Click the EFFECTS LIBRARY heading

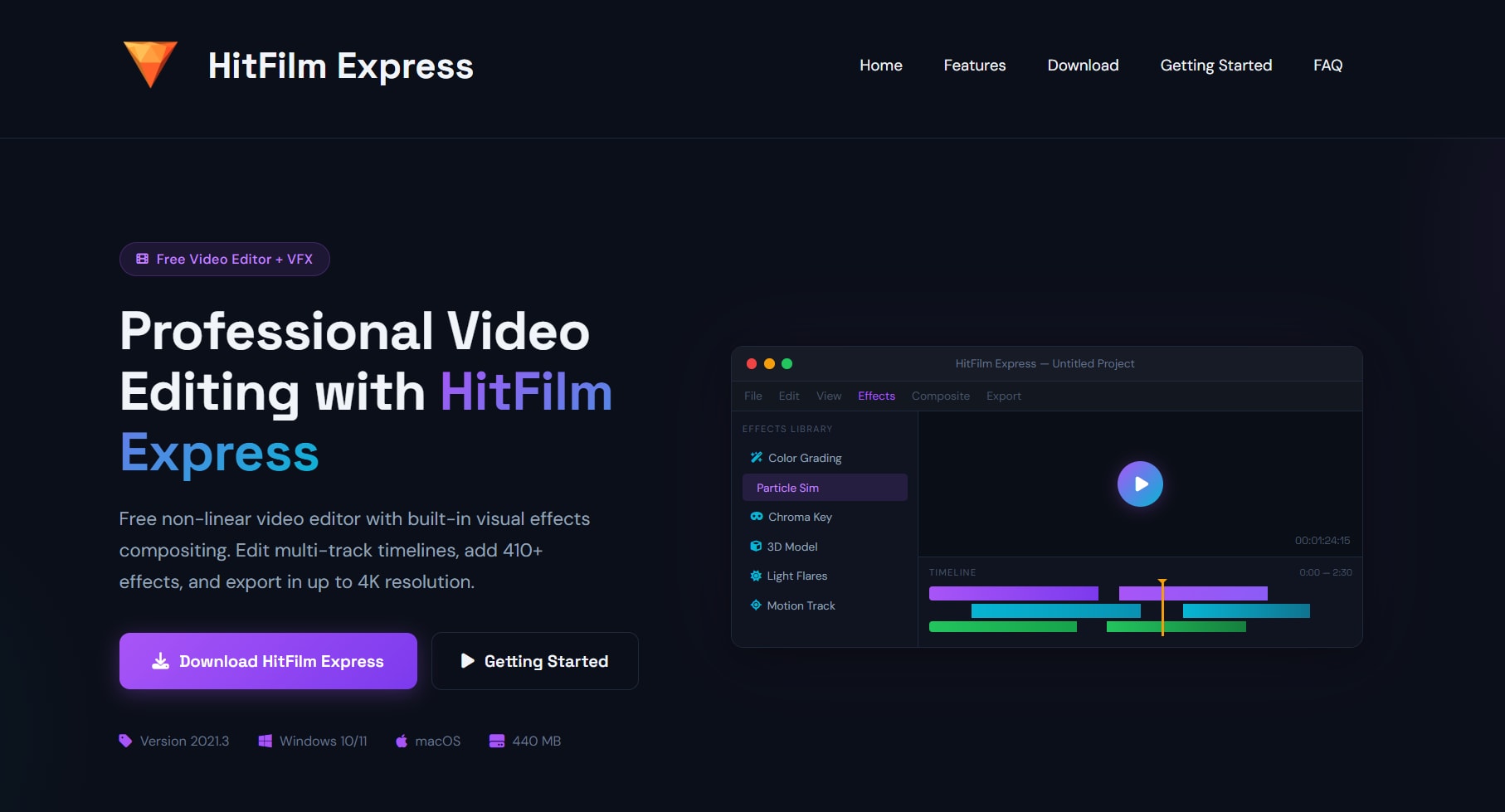point(787,429)
